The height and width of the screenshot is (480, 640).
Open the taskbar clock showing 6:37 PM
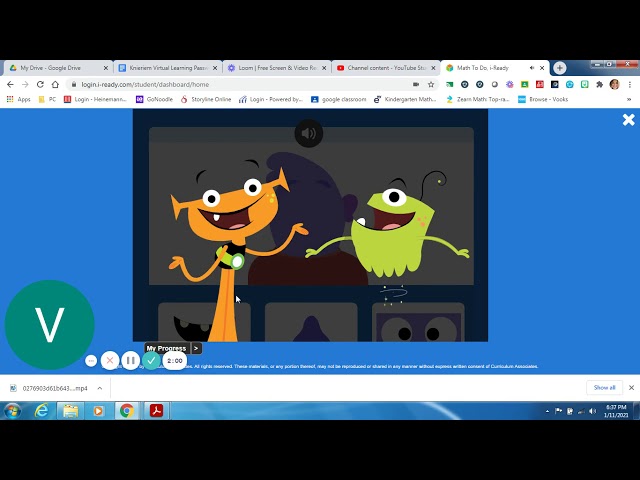click(616, 411)
